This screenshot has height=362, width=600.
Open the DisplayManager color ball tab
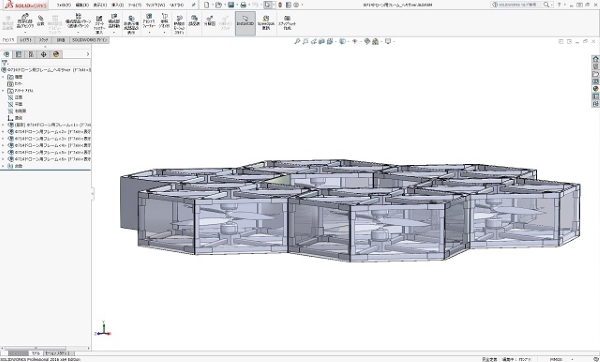tap(56, 54)
